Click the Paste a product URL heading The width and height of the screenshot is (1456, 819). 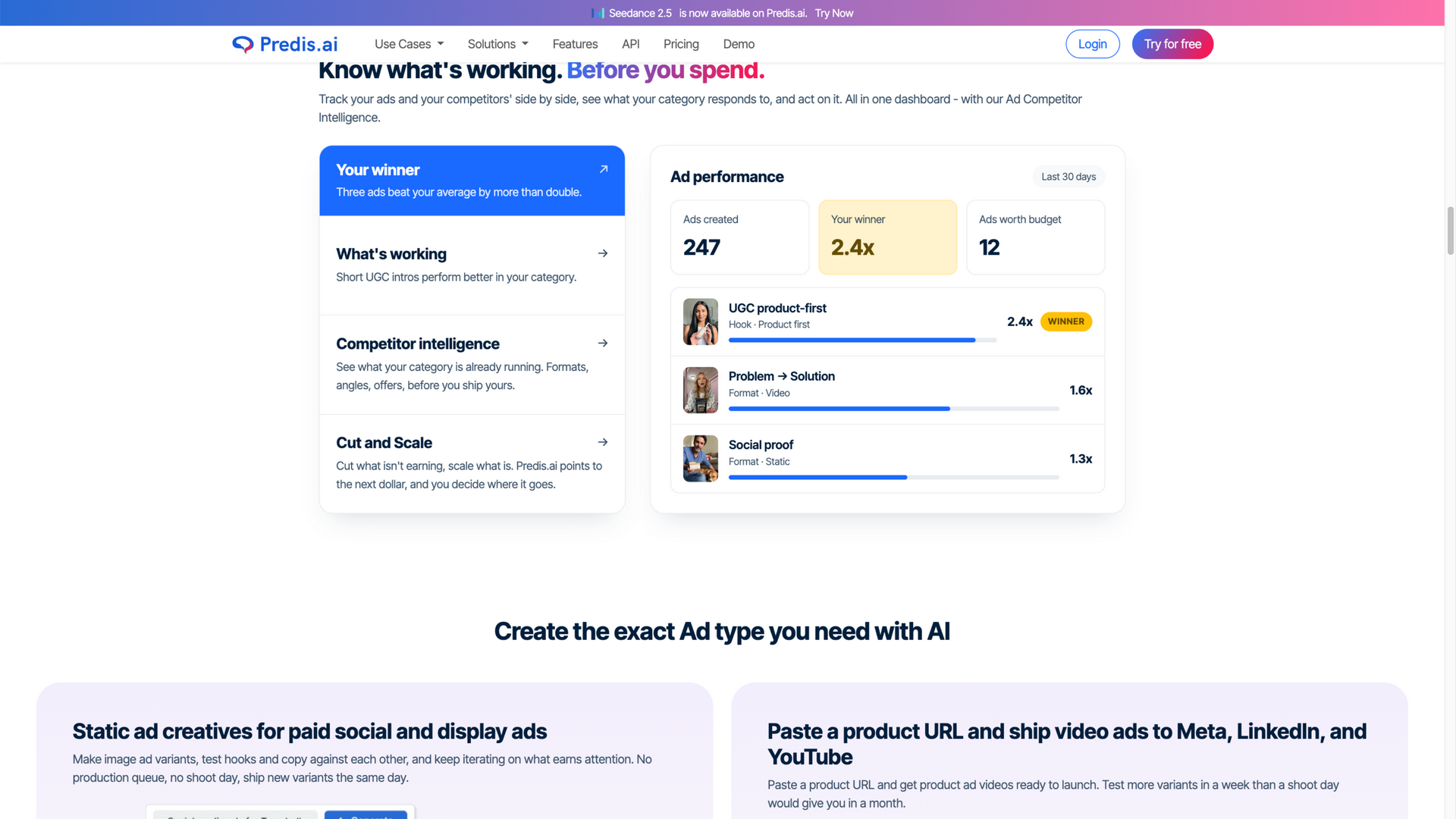(x=1067, y=744)
